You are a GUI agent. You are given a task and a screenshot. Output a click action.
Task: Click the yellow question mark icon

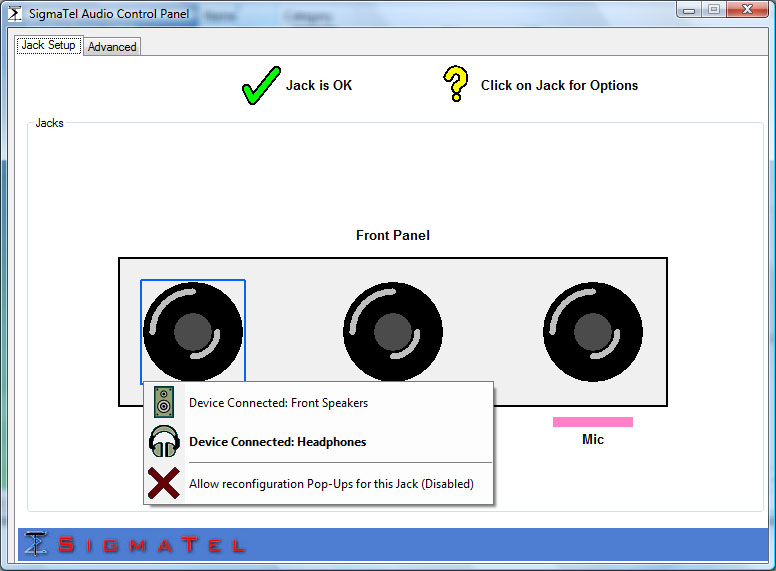(456, 84)
